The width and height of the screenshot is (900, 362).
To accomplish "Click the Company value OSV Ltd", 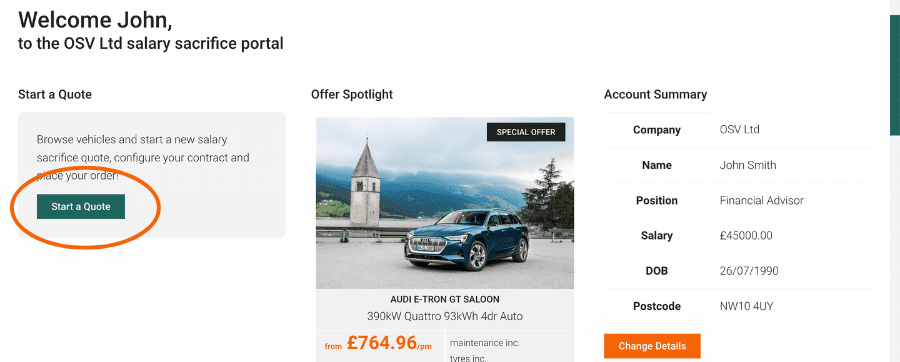I will (x=739, y=130).
